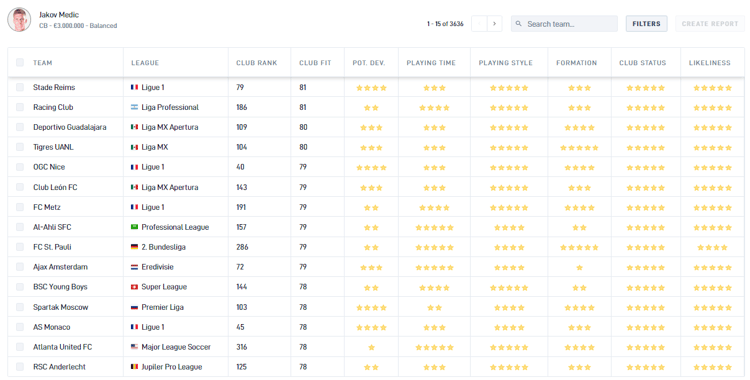Viewport: 750px width, 380px height.
Task: Sort by FORMATION column header
Action: point(576,63)
